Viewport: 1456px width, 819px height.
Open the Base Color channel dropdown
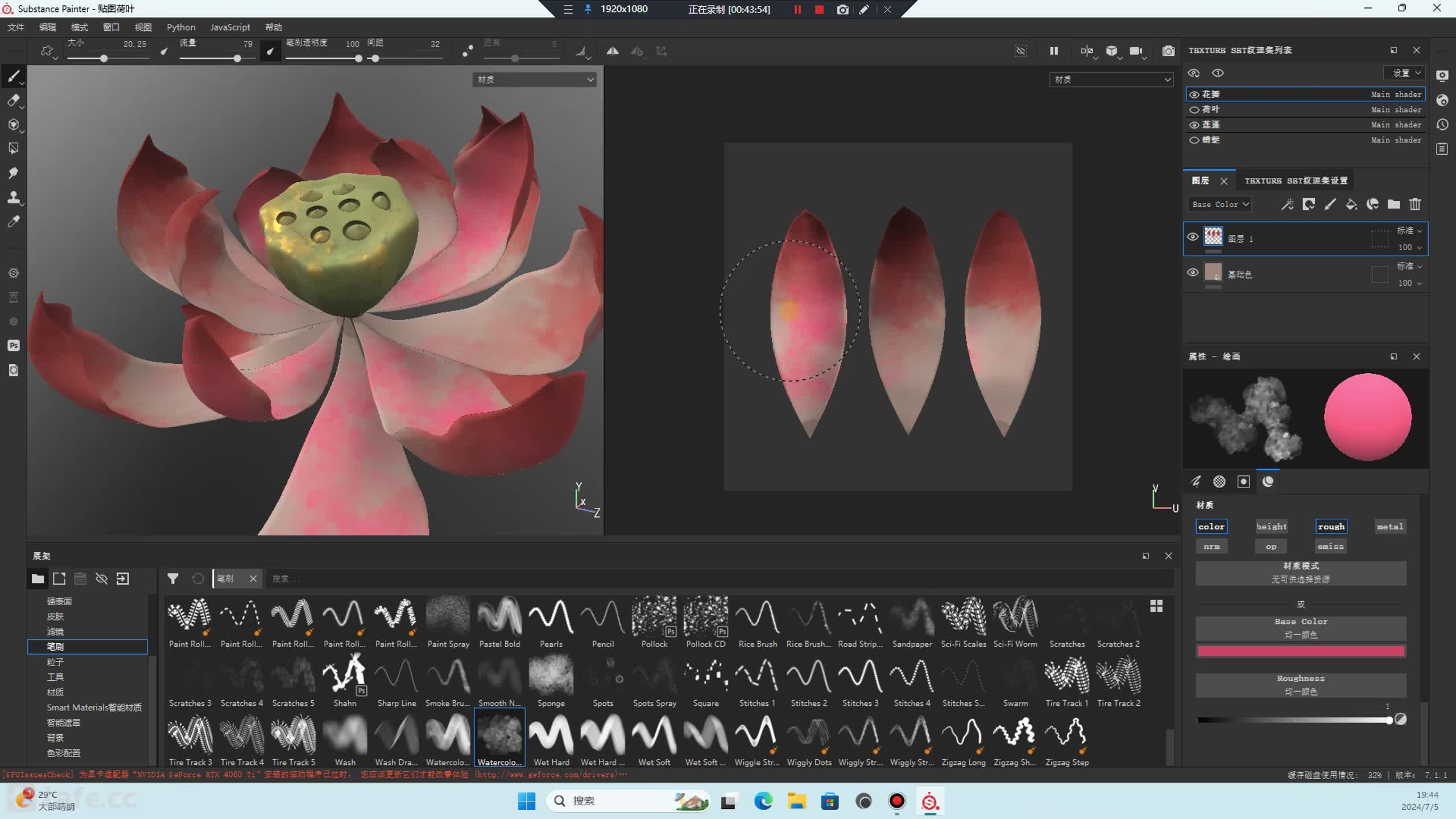1219,204
